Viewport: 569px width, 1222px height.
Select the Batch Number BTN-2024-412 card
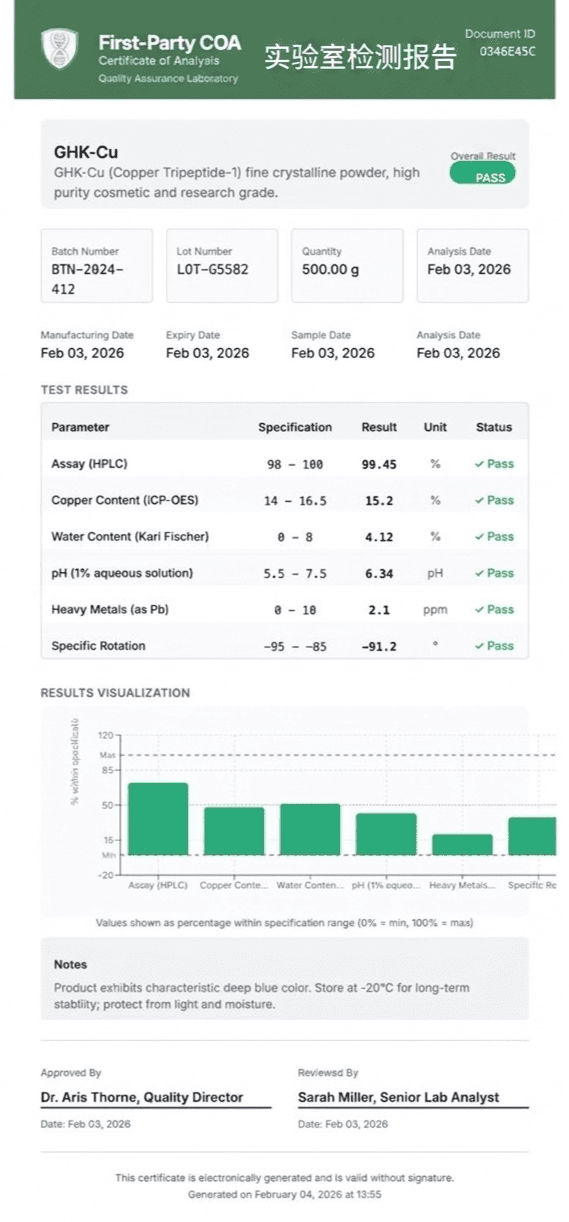(97, 266)
